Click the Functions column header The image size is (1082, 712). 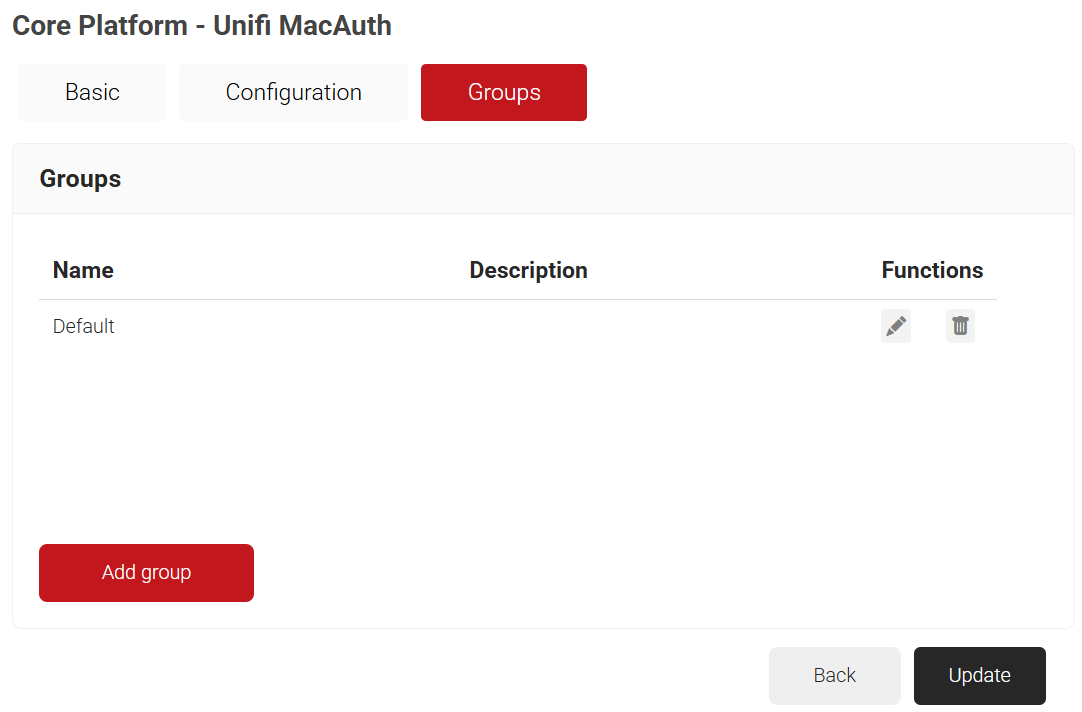(x=932, y=270)
